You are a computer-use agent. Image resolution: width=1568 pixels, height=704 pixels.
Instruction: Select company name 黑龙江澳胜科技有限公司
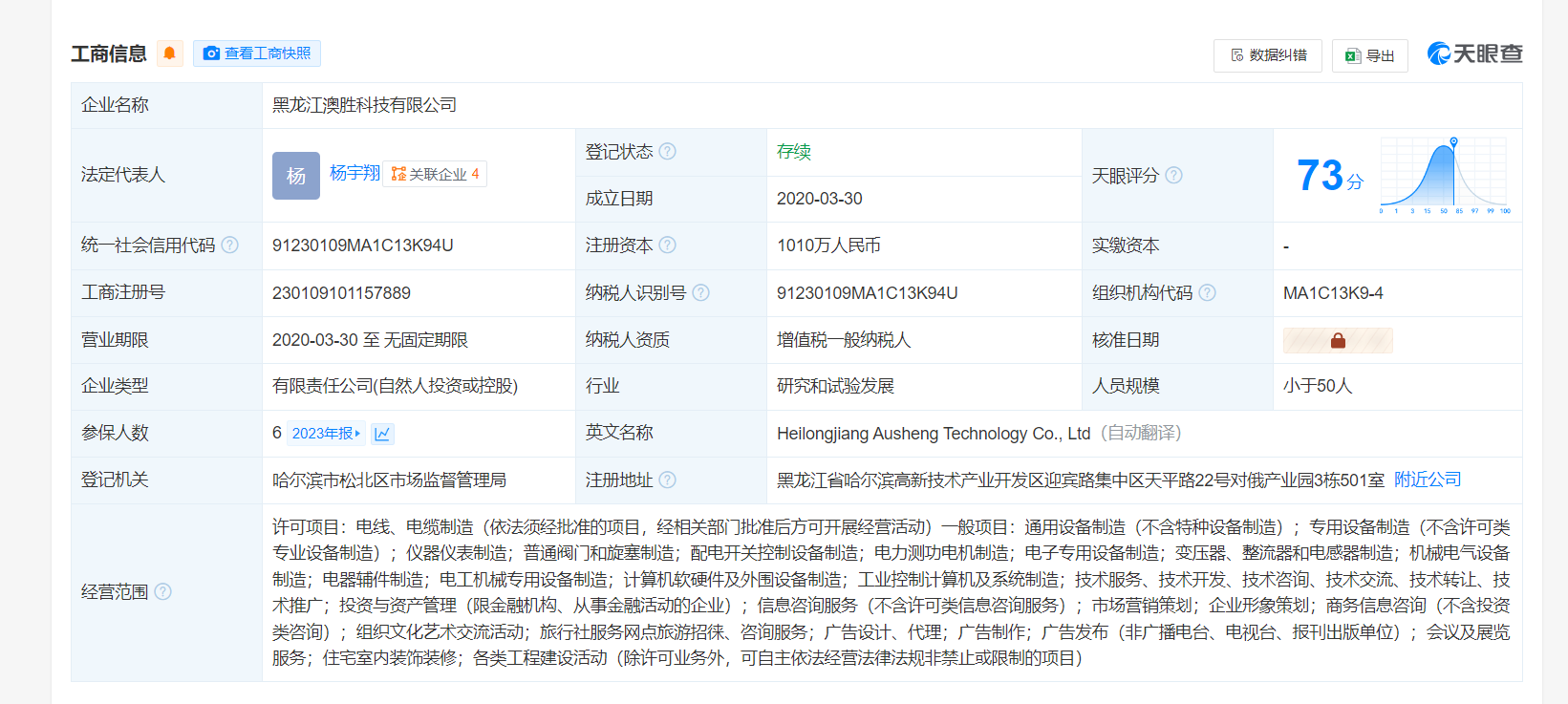click(x=364, y=105)
